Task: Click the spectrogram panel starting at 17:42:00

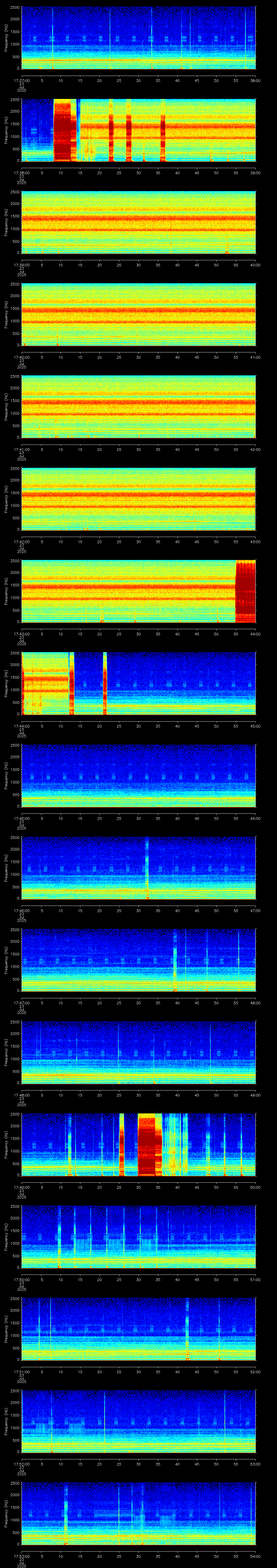Action: [x=139, y=499]
